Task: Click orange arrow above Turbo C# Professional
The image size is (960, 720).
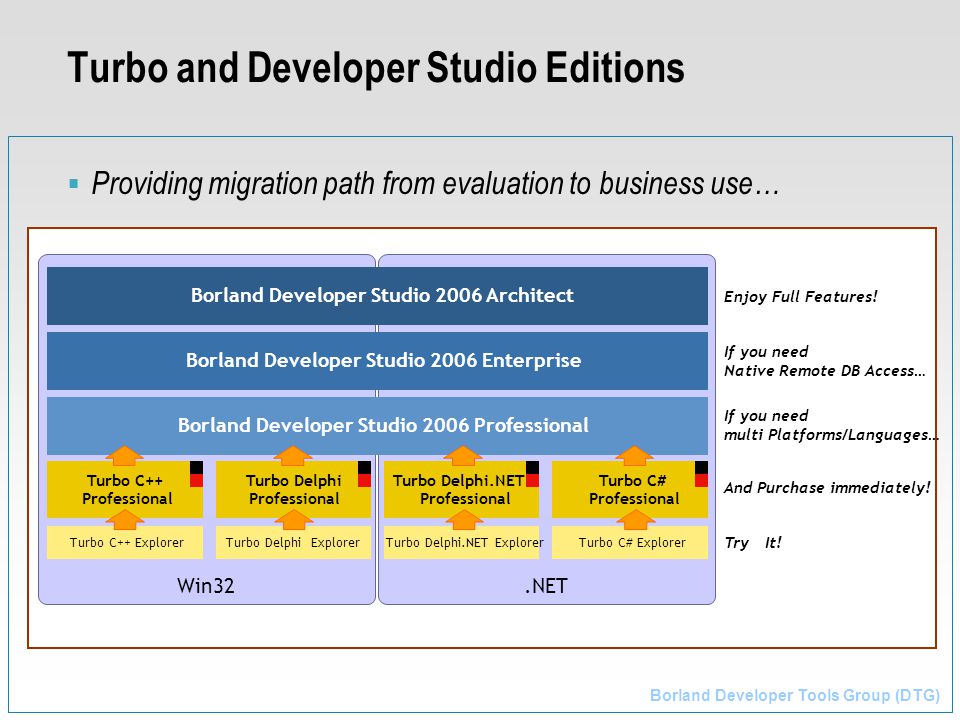Action: 634,456
